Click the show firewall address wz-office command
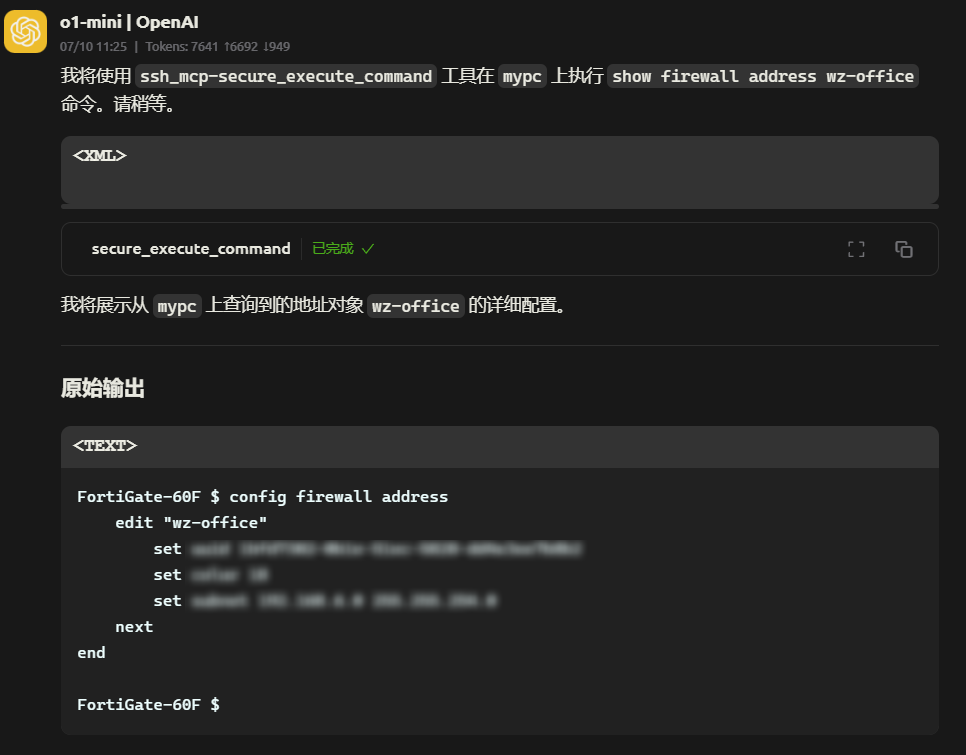Image resolution: width=966 pixels, height=755 pixels. [763, 76]
